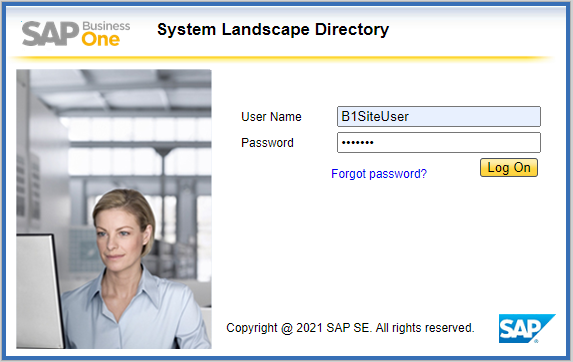This screenshot has width=573, height=362.
Task: Open the Forgot password? link
Action: click(x=379, y=174)
